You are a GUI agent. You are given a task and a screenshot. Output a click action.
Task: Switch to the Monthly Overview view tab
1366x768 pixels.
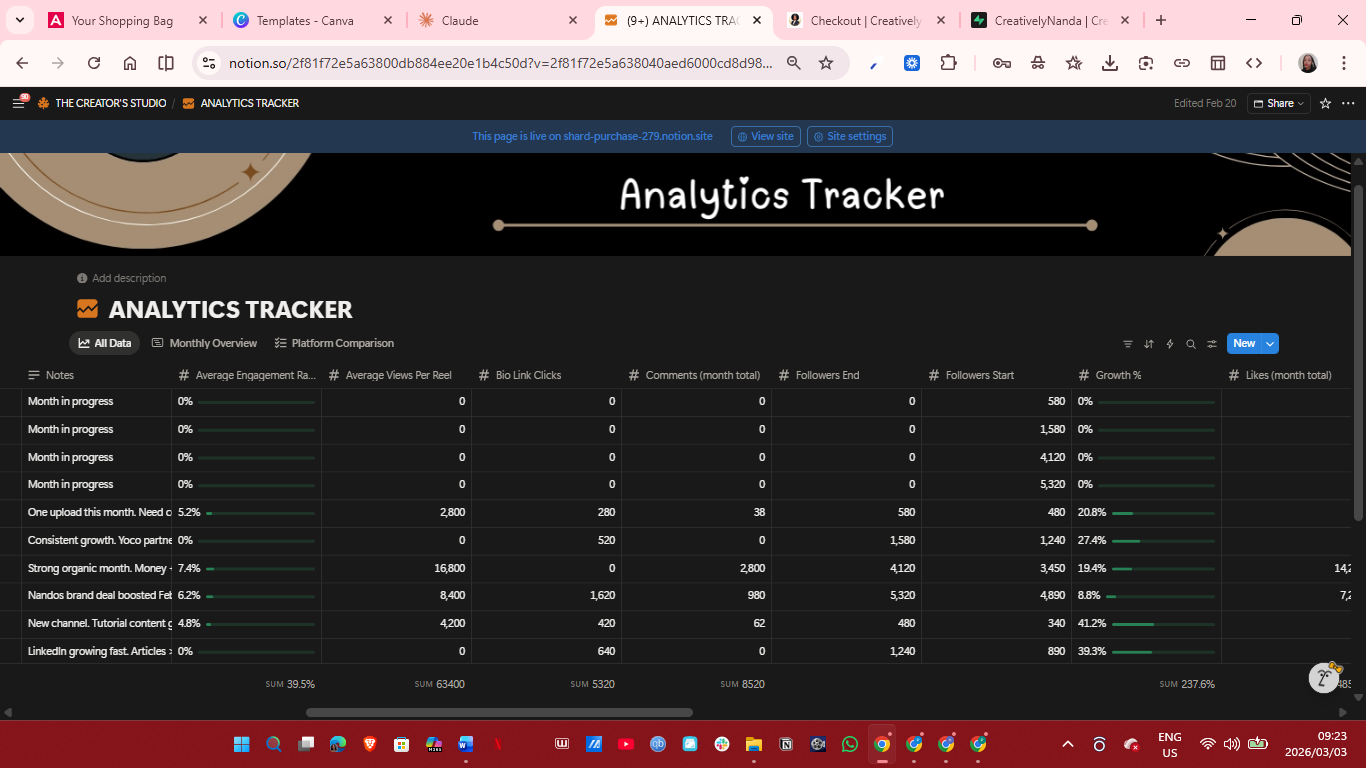click(x=204, y=343)
